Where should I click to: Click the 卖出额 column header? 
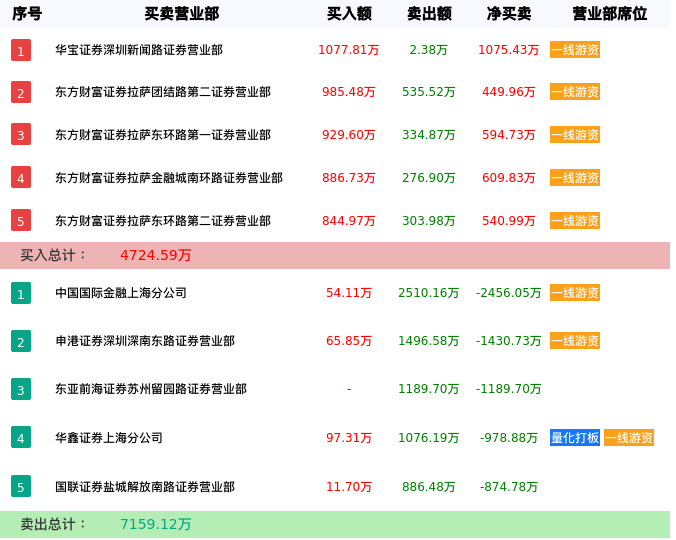(x=429, y=14)
